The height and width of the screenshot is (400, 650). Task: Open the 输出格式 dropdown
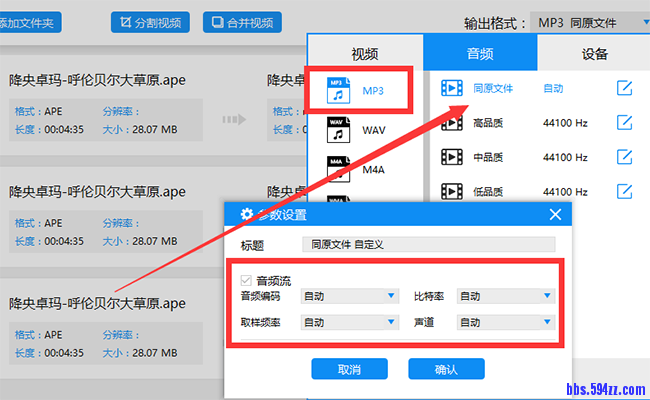(589, 22)
